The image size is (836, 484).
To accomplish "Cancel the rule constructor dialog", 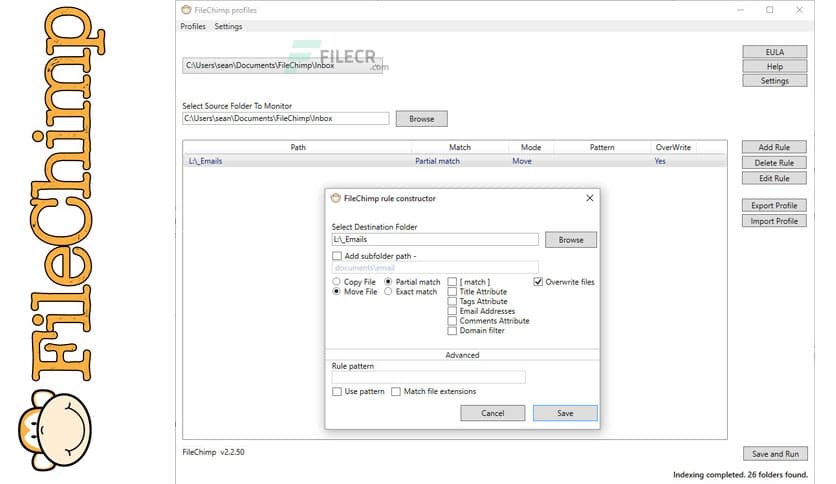I will [x=493, y=413].
